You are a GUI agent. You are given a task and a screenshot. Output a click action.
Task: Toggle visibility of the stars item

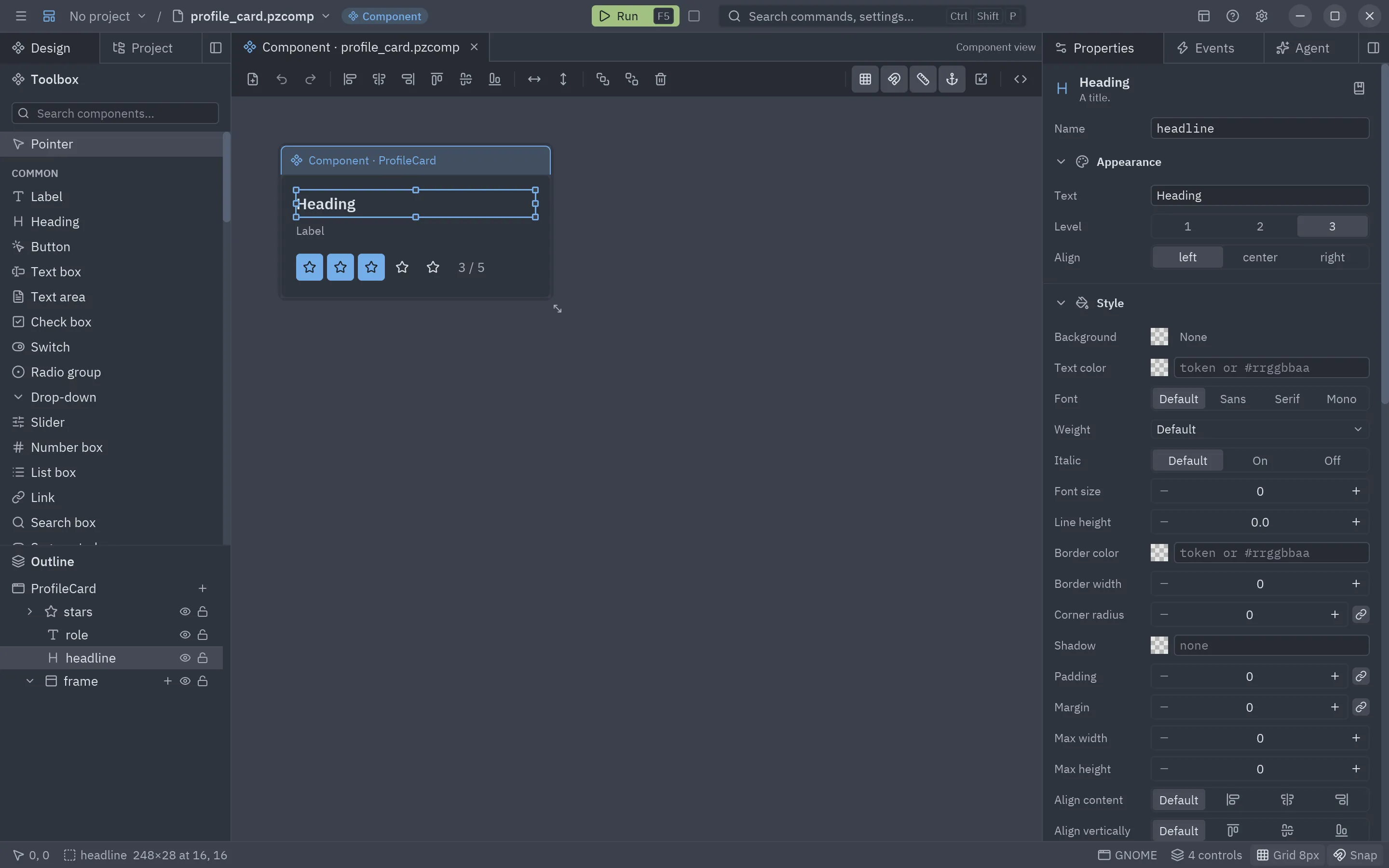185,612
